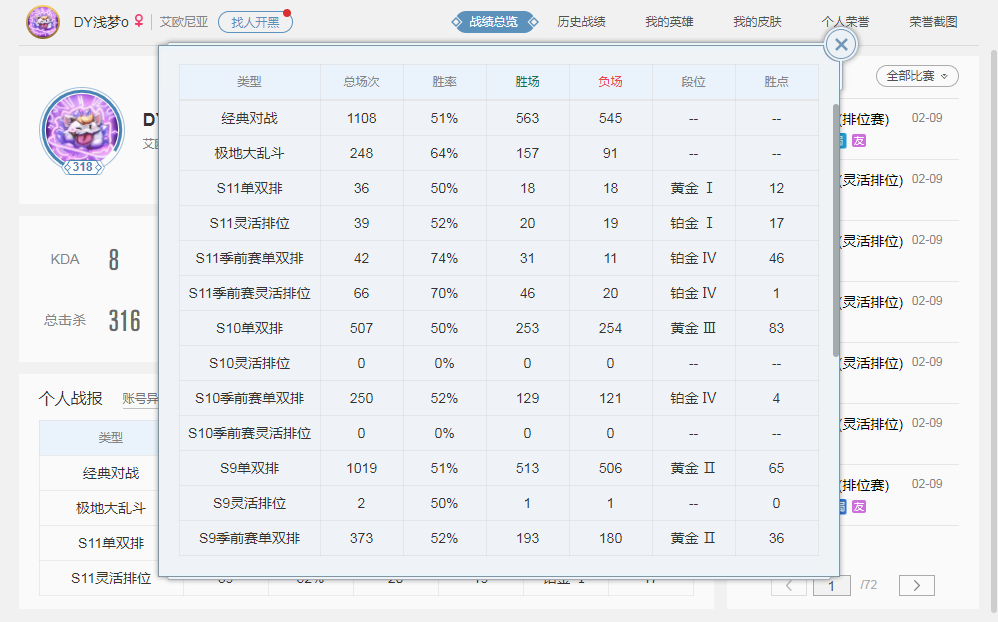998x622 pixels.
Task: Click total games value 1108
Action: [362, 118]
